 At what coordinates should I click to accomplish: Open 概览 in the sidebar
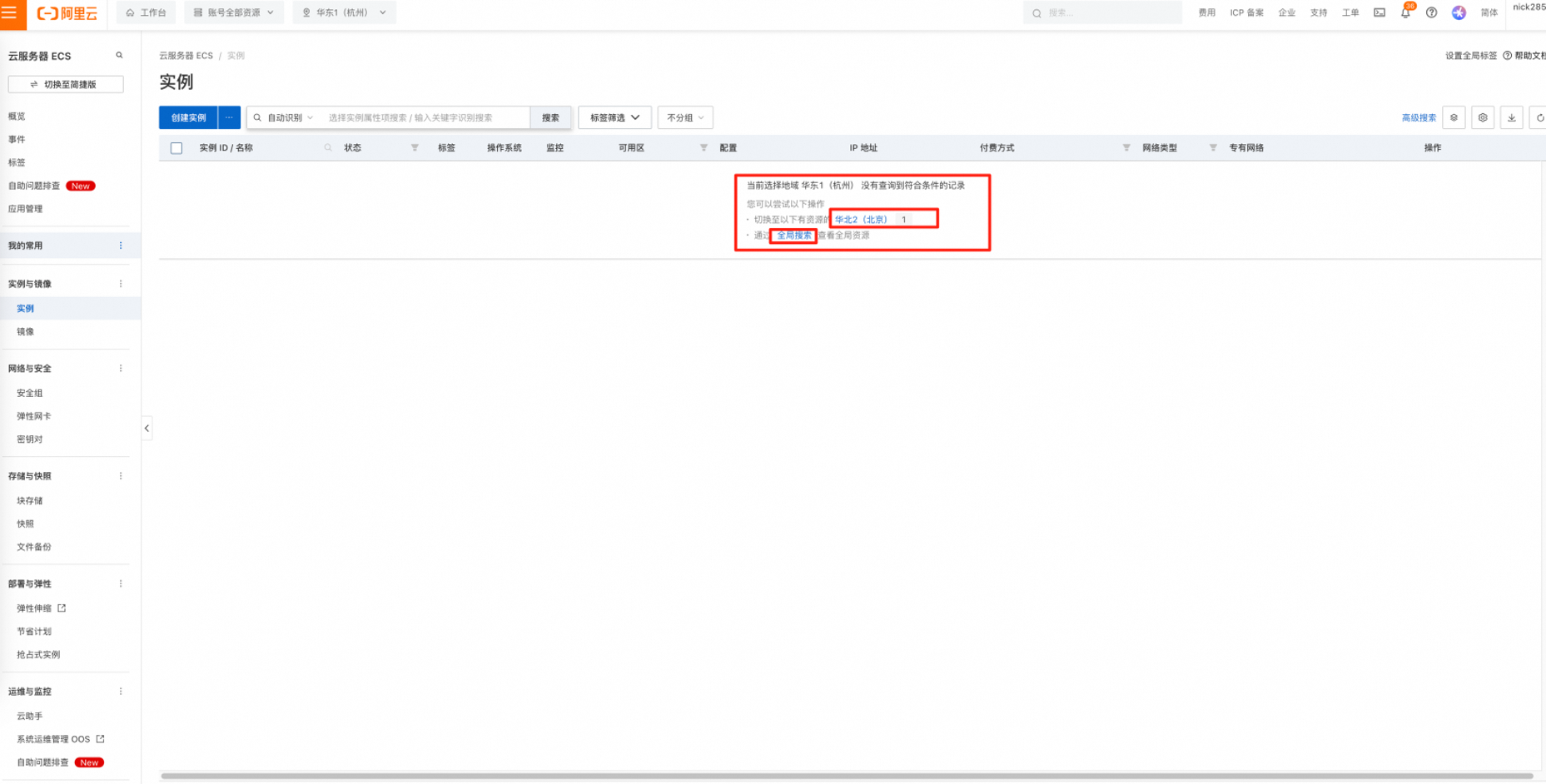[17, 117]
